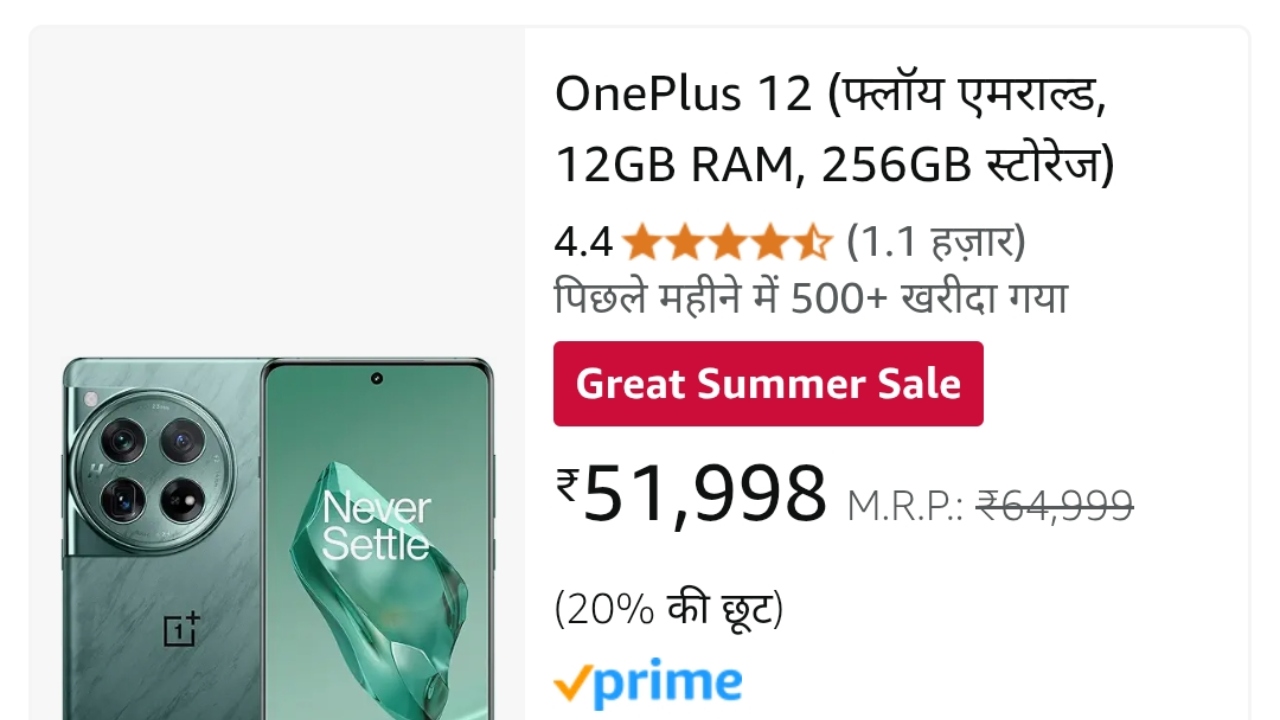Click the (20% की छूट) discount text
The image size is (1280, 720).
(669, 609)
